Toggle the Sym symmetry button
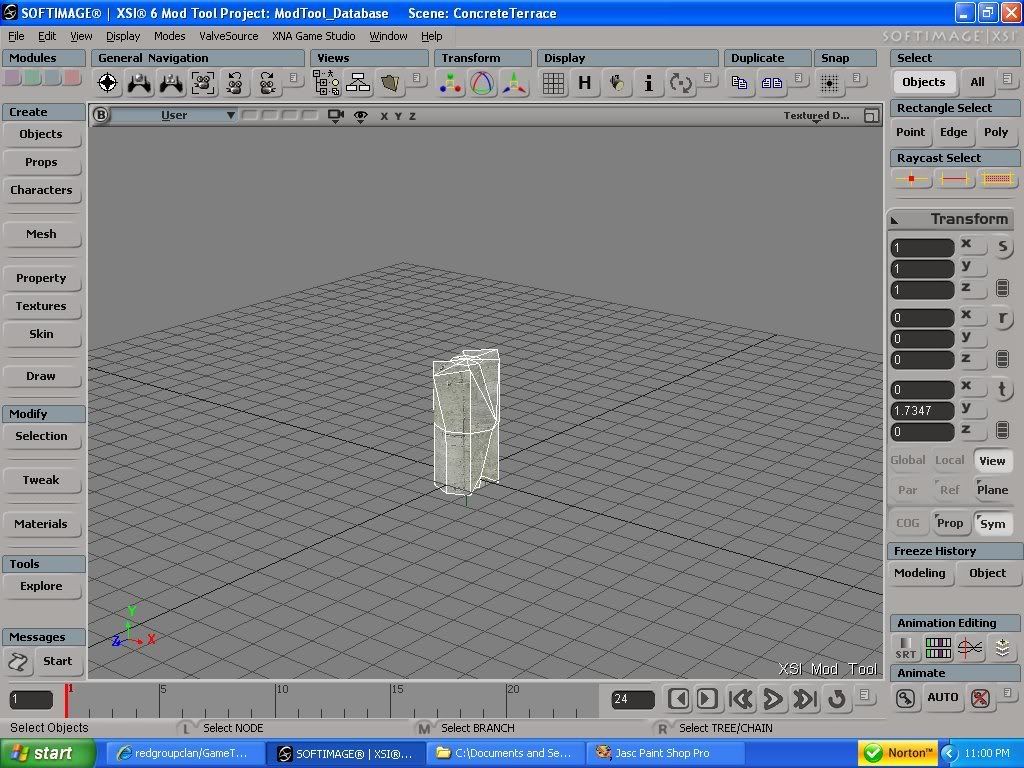Image resolution: width=1024 pixels, height=768 pixels. tap(992, 523)
